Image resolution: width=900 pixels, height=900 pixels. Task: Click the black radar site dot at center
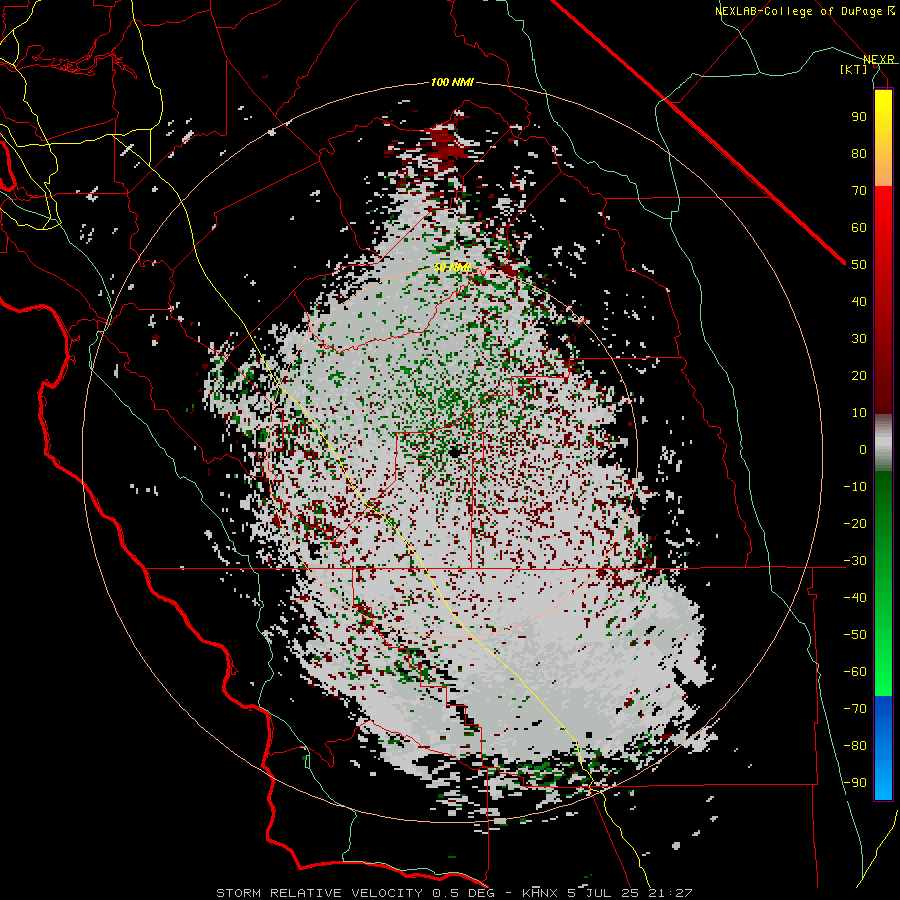(x=455, y=452)
